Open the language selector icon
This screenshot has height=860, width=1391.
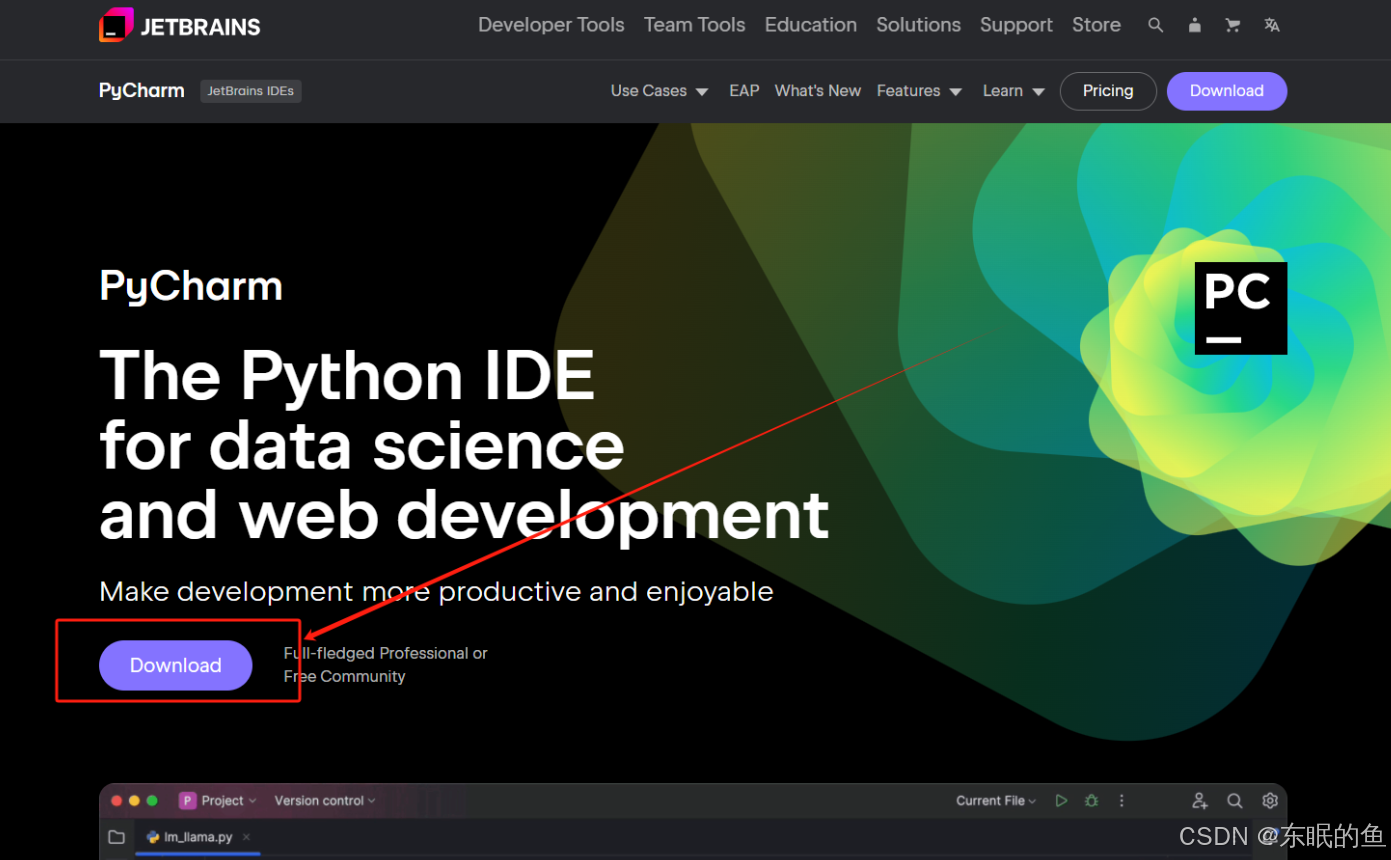coord(1272,25)
